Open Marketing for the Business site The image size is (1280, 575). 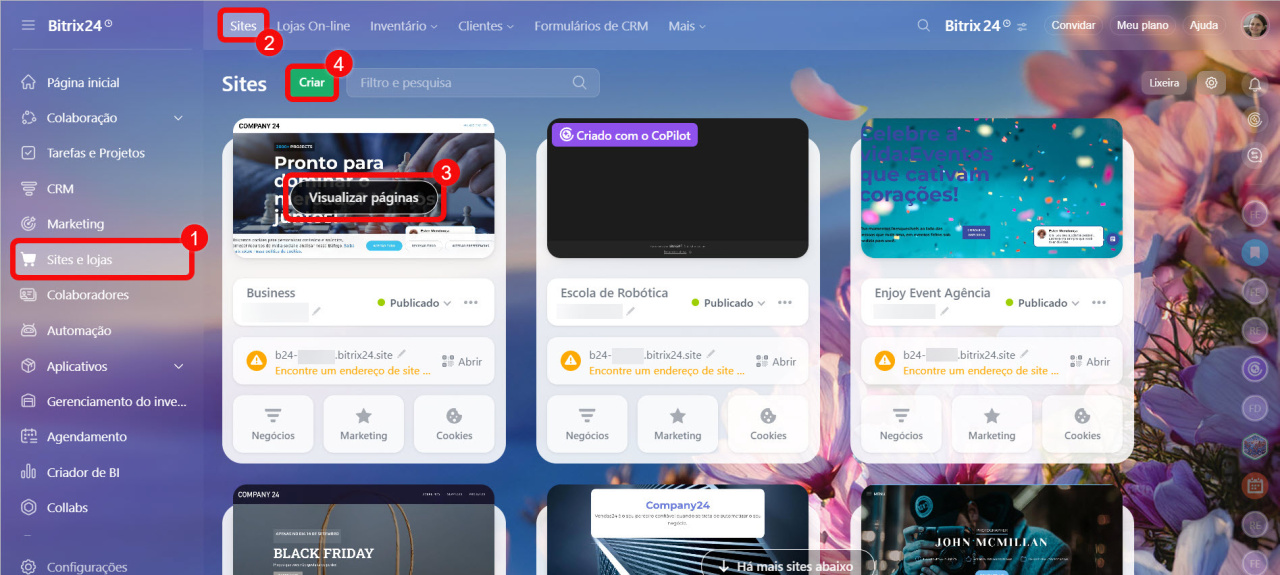point(364,424)
